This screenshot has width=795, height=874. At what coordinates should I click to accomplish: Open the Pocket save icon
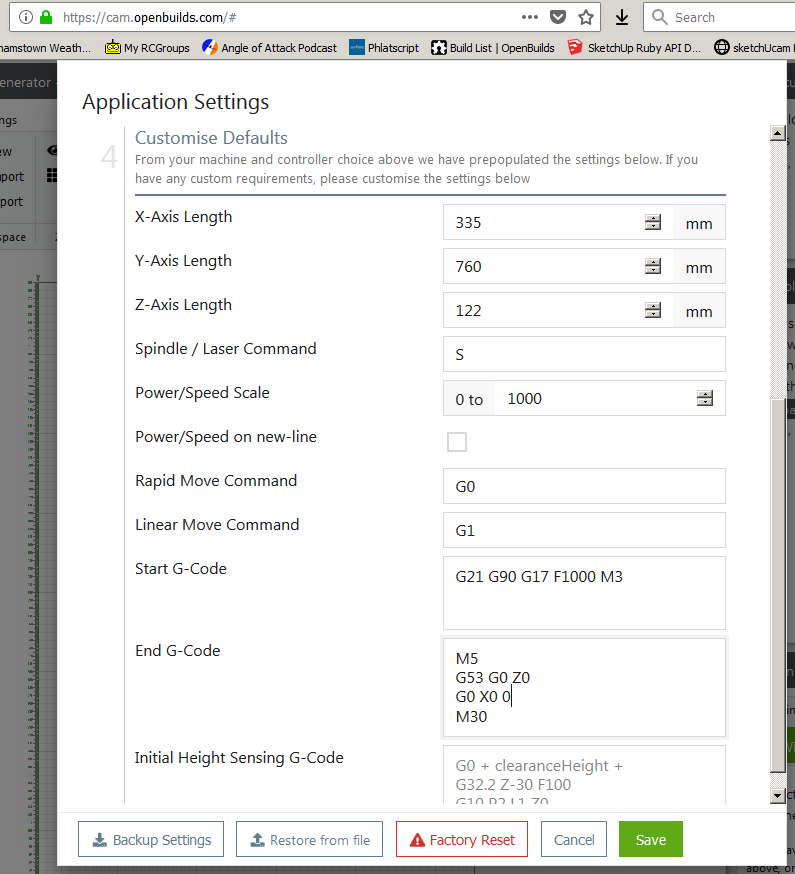pyautogui.click(x=558, y=17)
